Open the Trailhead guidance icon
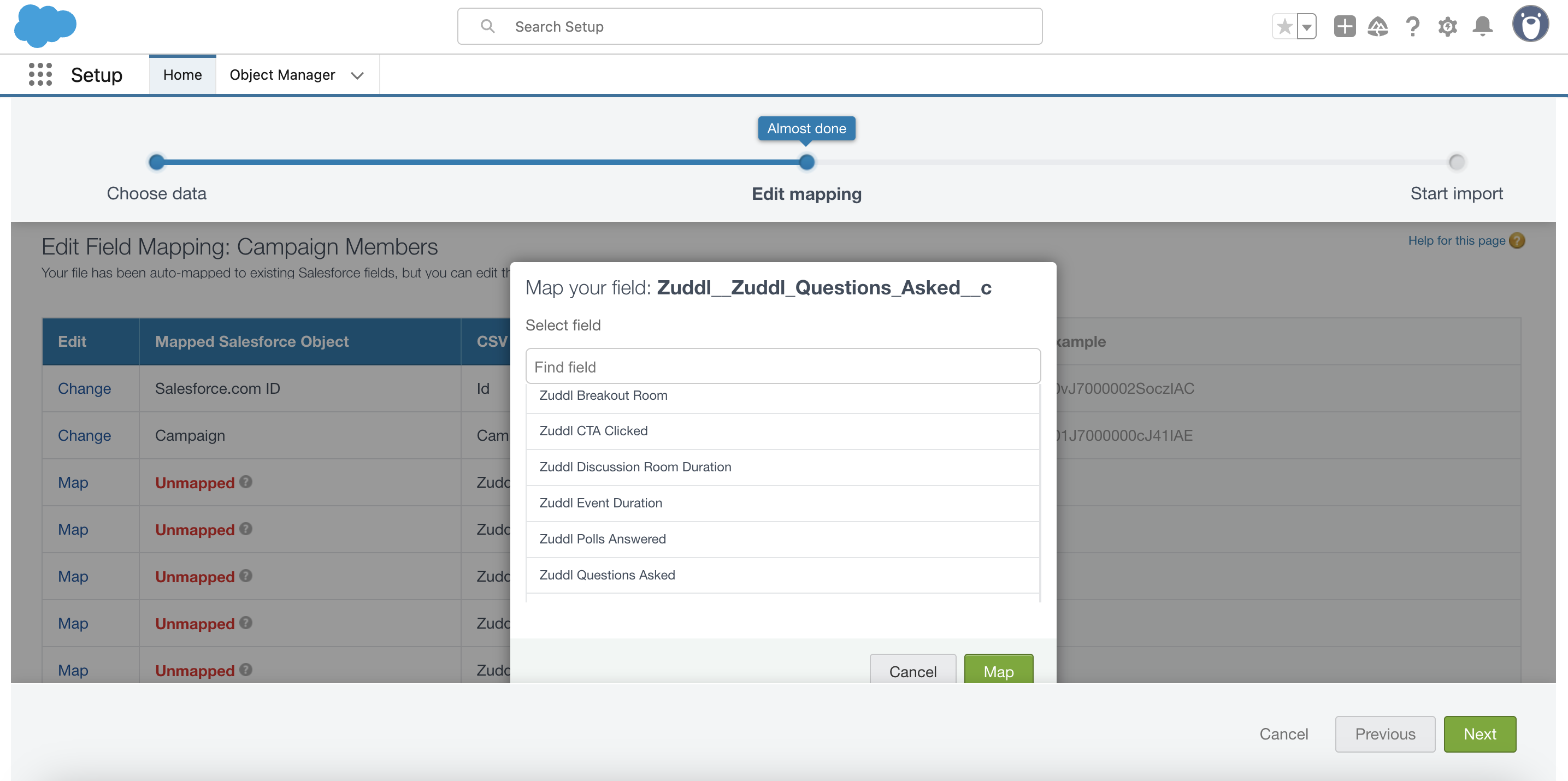Image resolution: width=1568 pixels, height=781 pixels. pyautogui.click(x=1377, y=27)
